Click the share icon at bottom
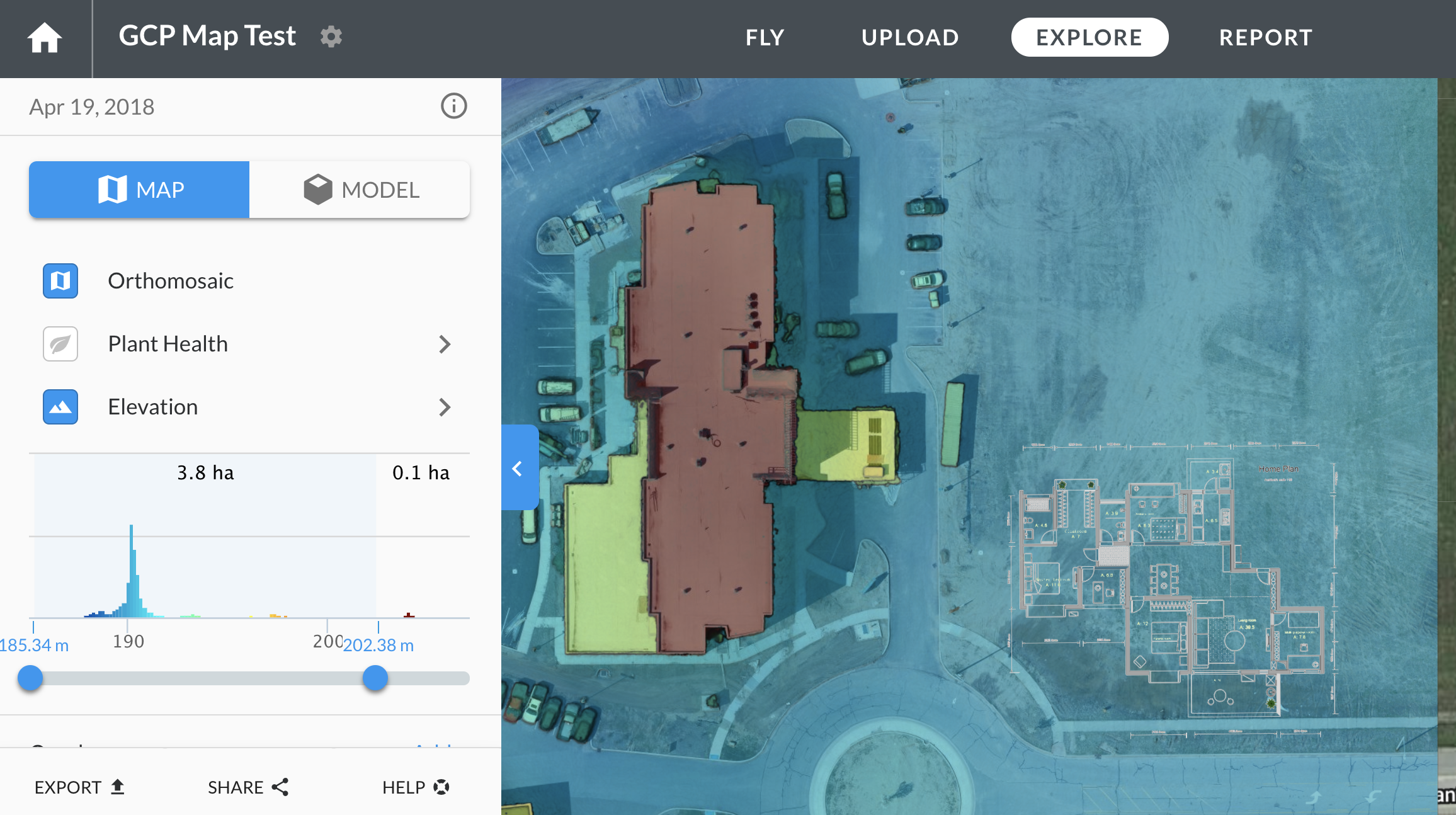This screenshot has width=1456, height=815. click(x=281, y=787)
